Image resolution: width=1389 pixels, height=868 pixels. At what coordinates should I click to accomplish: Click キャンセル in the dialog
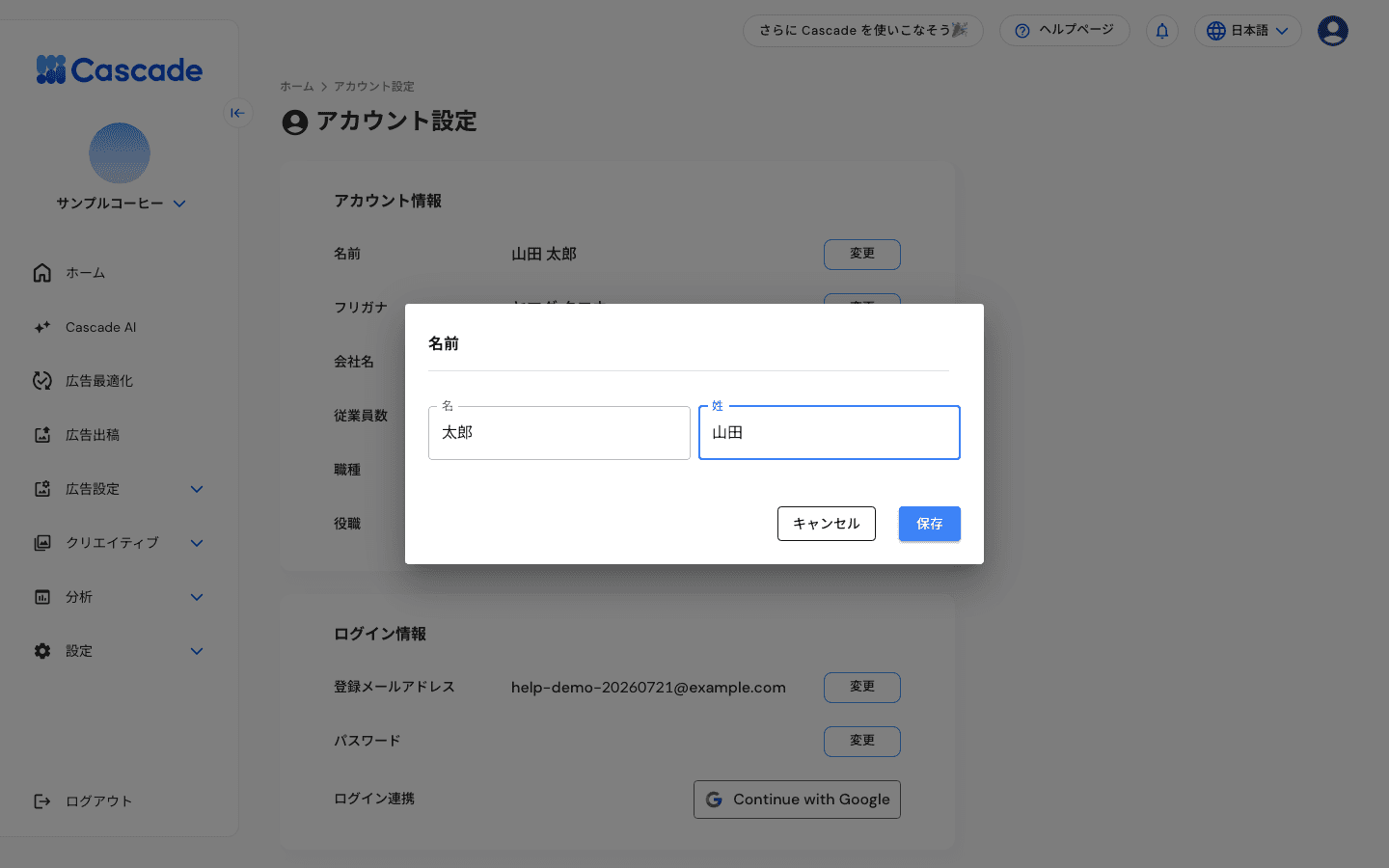click(827, 524)
